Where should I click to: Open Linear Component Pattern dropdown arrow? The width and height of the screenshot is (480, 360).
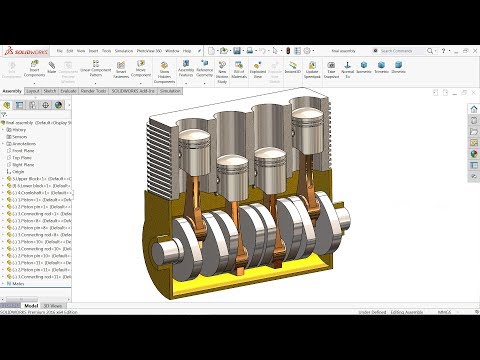[96, 83]
